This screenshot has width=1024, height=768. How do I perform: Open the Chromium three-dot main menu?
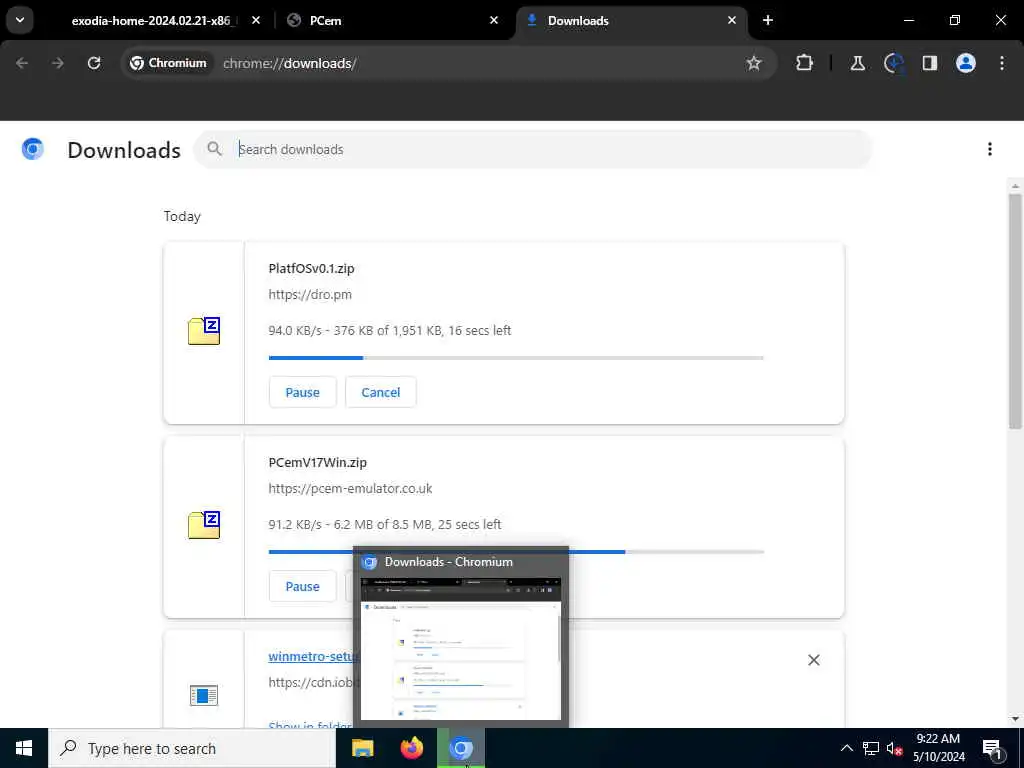[x=1002, y=63]
